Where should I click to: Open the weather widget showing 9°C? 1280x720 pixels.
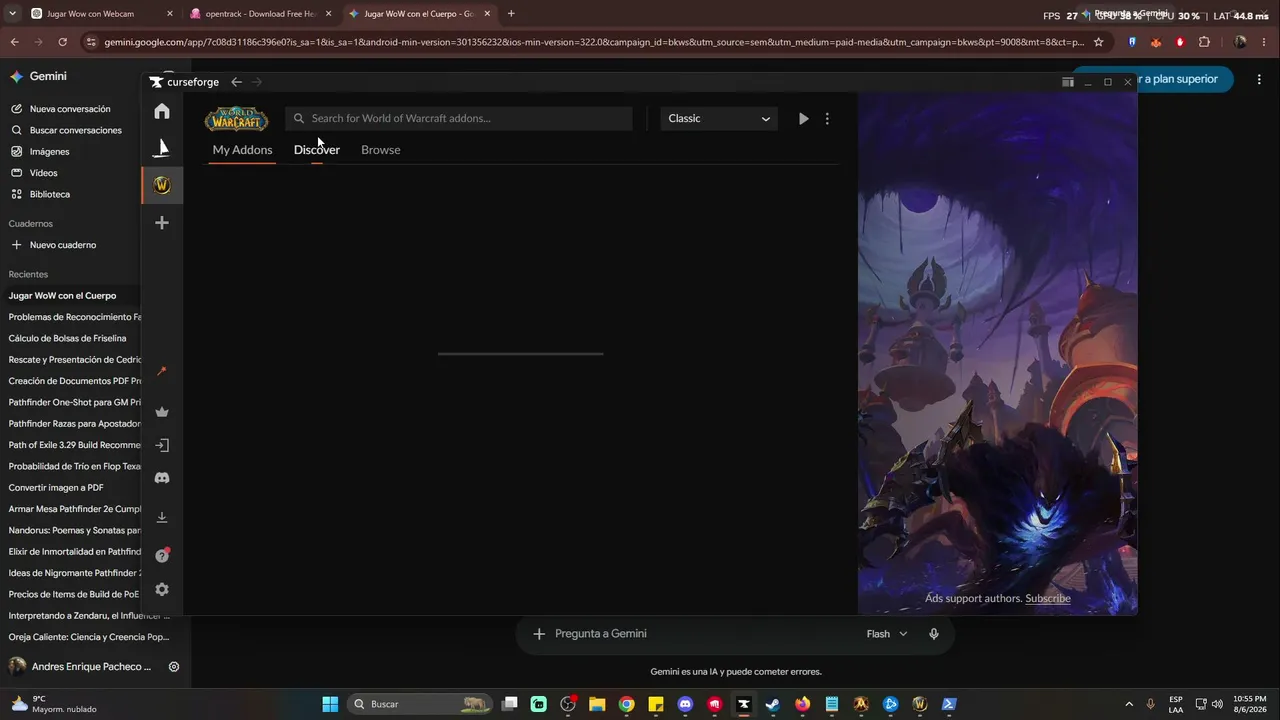[54, 704]
